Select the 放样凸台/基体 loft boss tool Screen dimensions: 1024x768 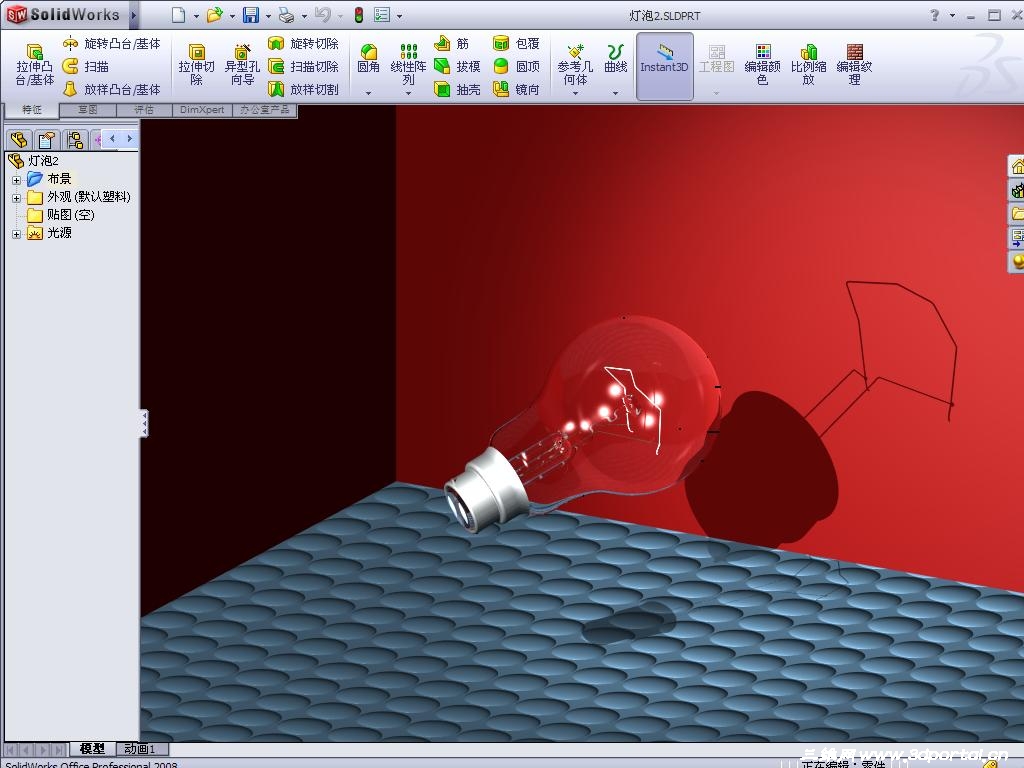click(112, 89)
